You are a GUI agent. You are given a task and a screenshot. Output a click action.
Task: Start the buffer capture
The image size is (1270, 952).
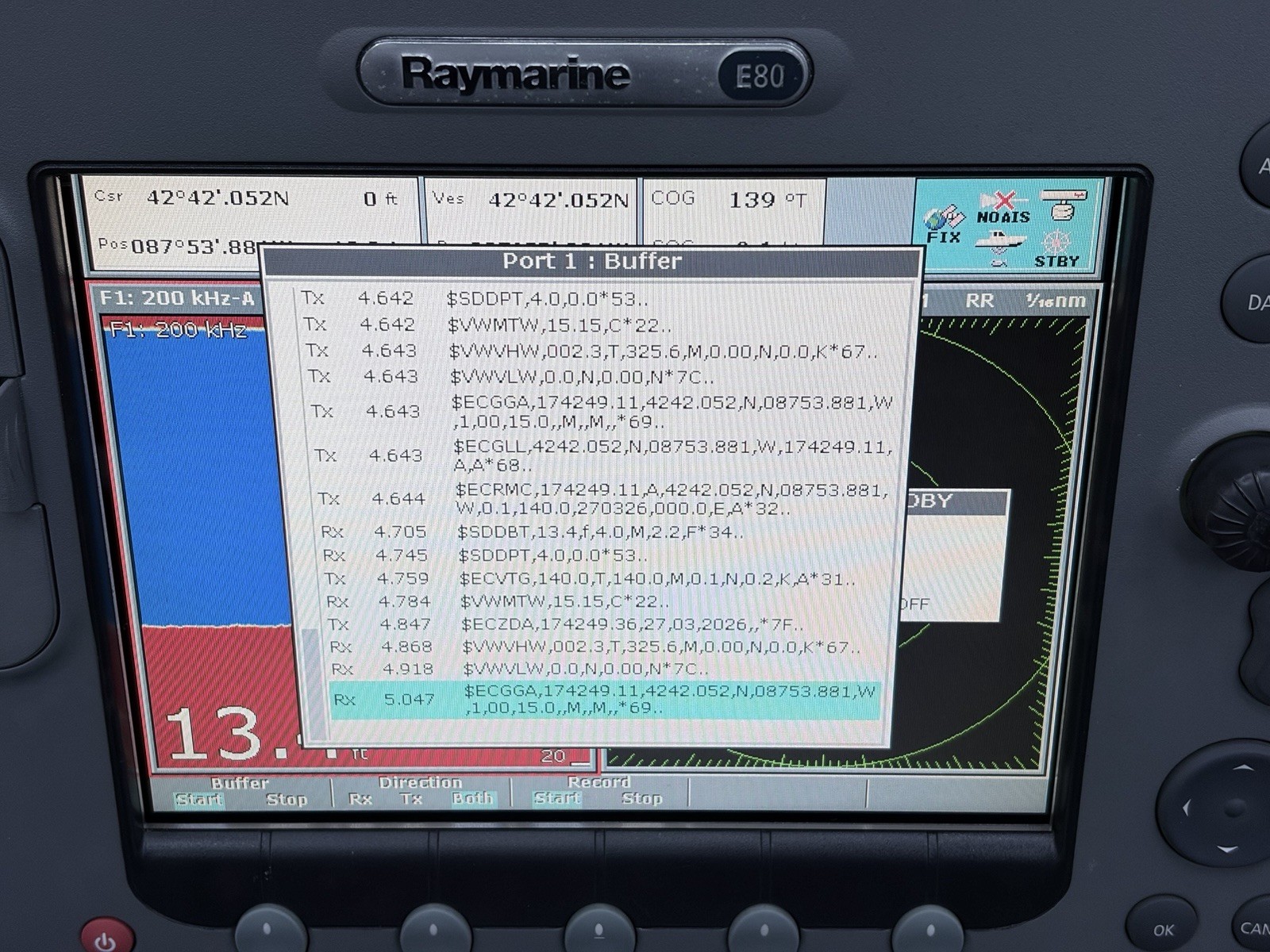tap(200, 799)
